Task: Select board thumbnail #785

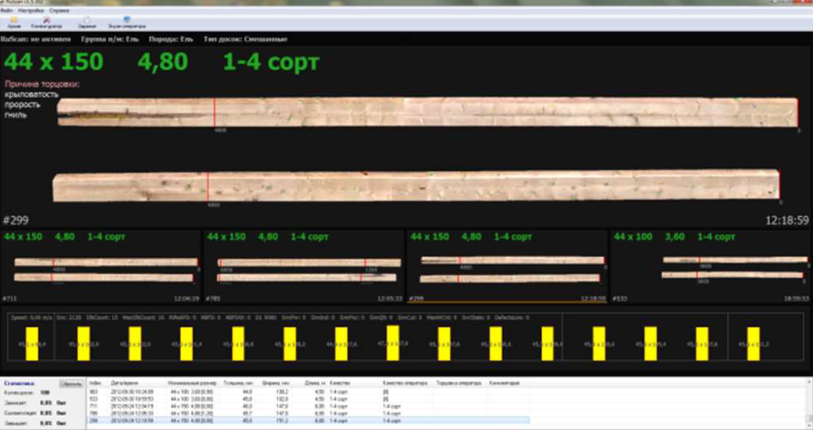Action: tap(303, 268)
